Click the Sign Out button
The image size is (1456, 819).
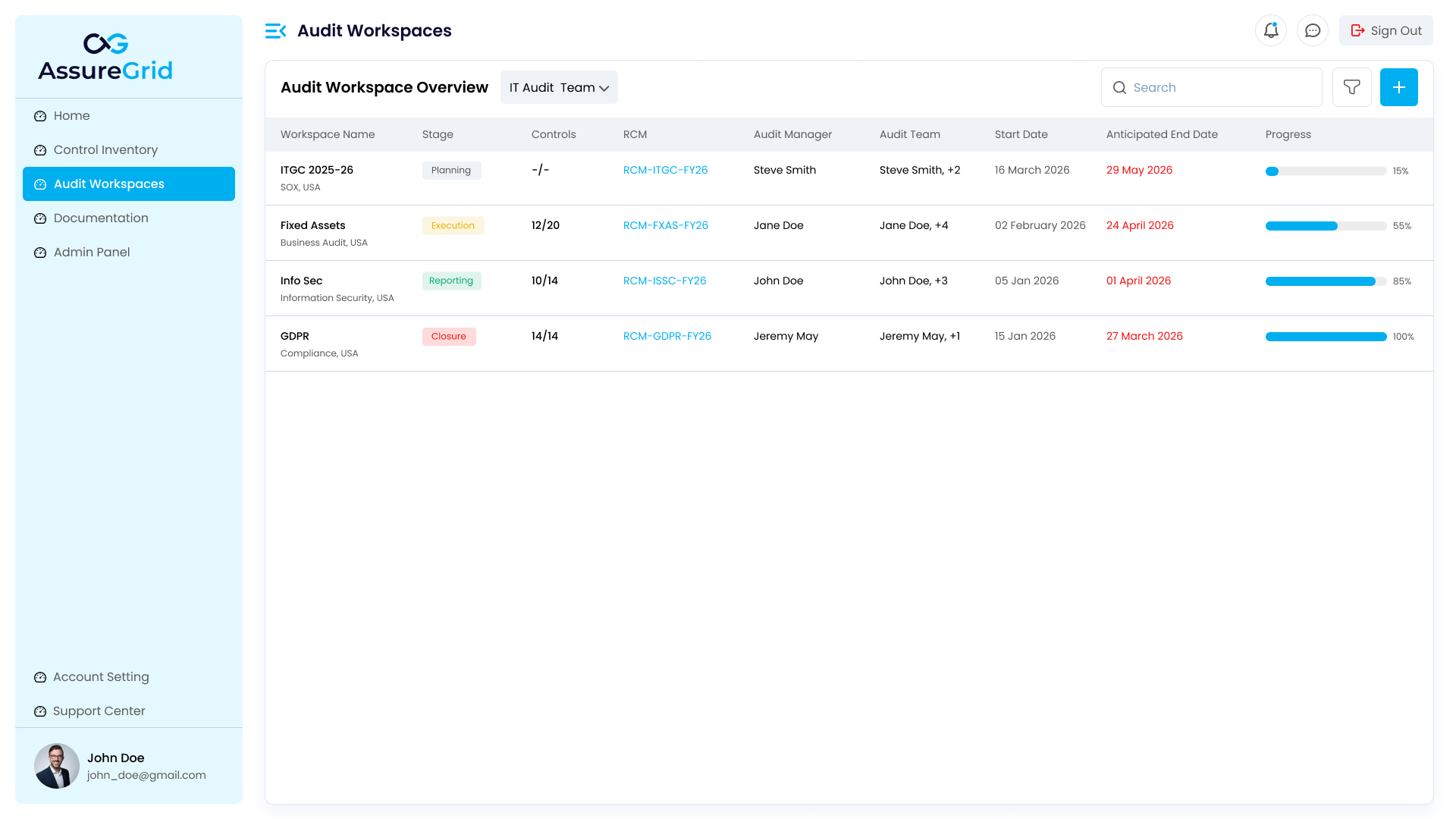pos(1385,30)
